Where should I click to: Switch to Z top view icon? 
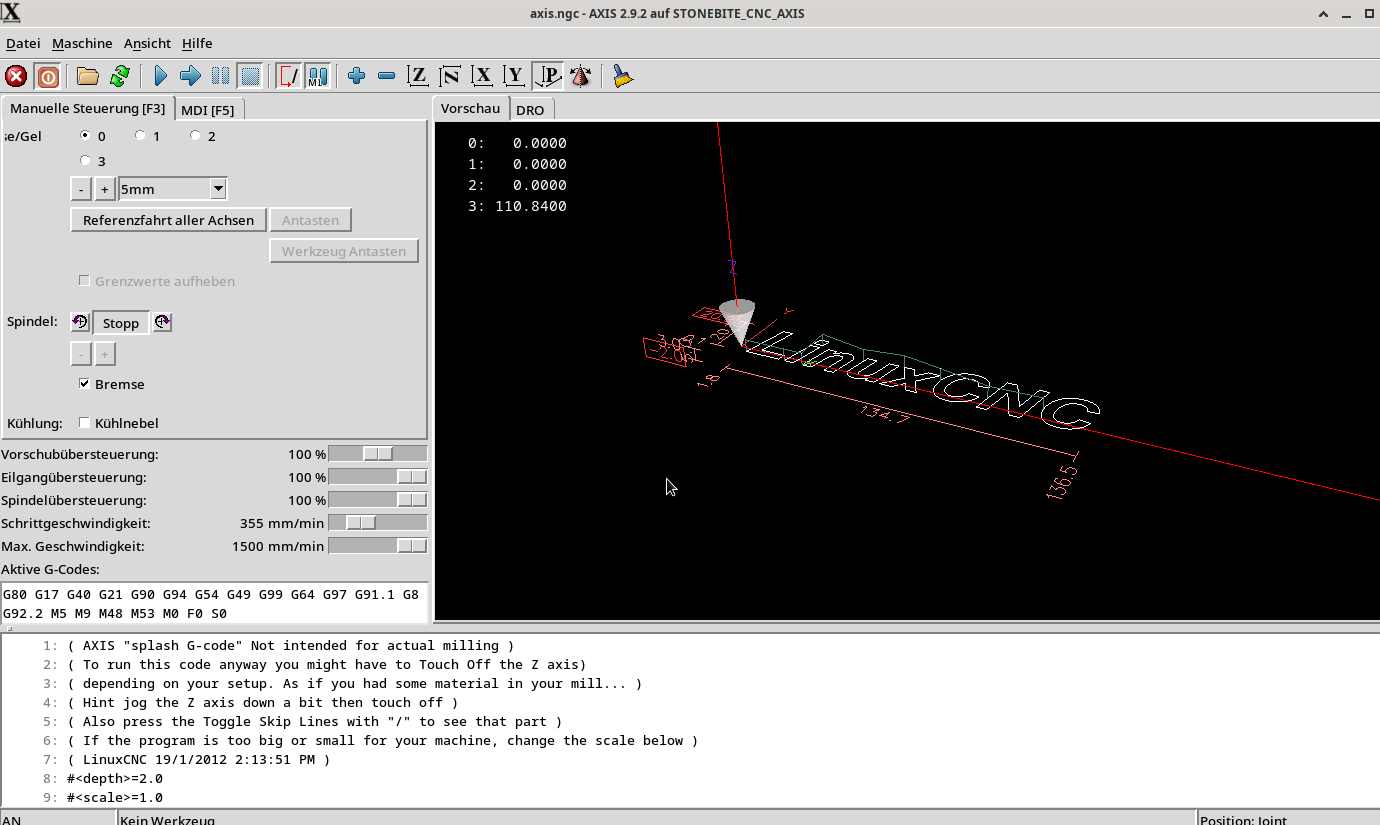point(418,76)
